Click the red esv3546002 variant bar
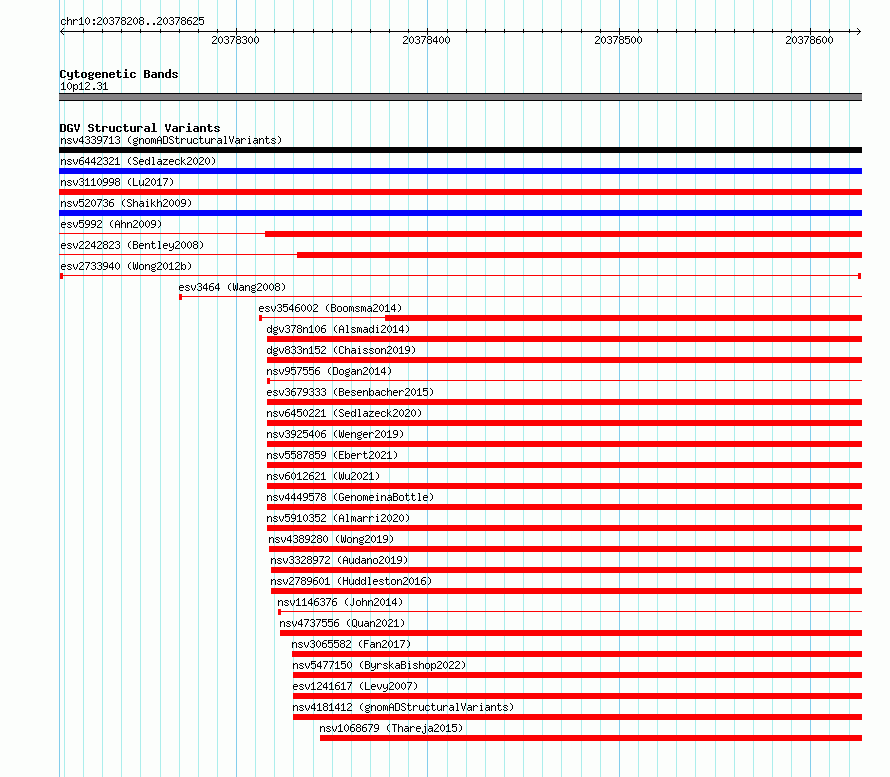The width and height of the screenshot is (890, 777). [623, 318]
